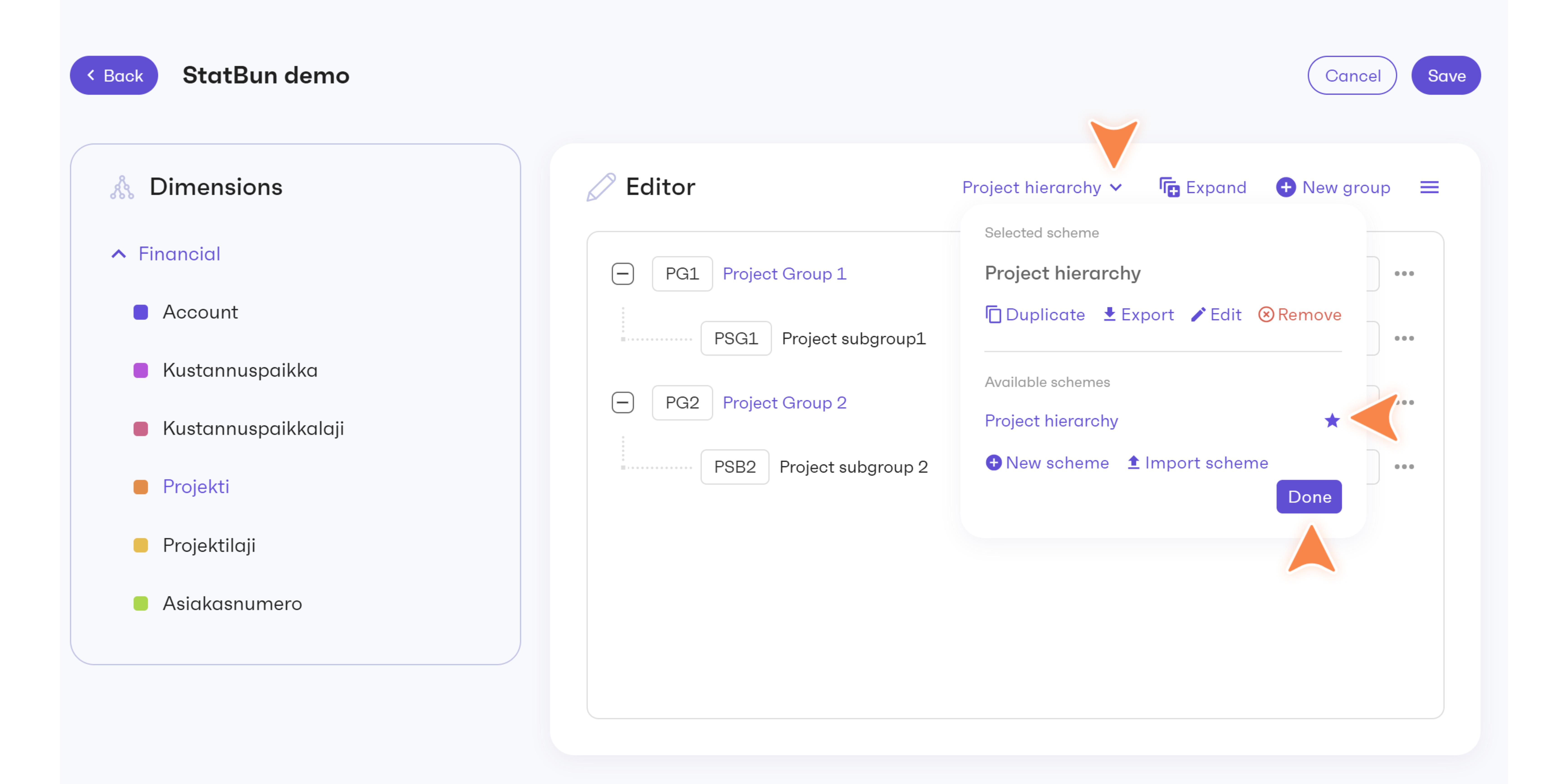The width and height of the screenshot is (1568, 784).
Task: Click the Projektilaji yellow color swatch
Action: coord(141,545)
